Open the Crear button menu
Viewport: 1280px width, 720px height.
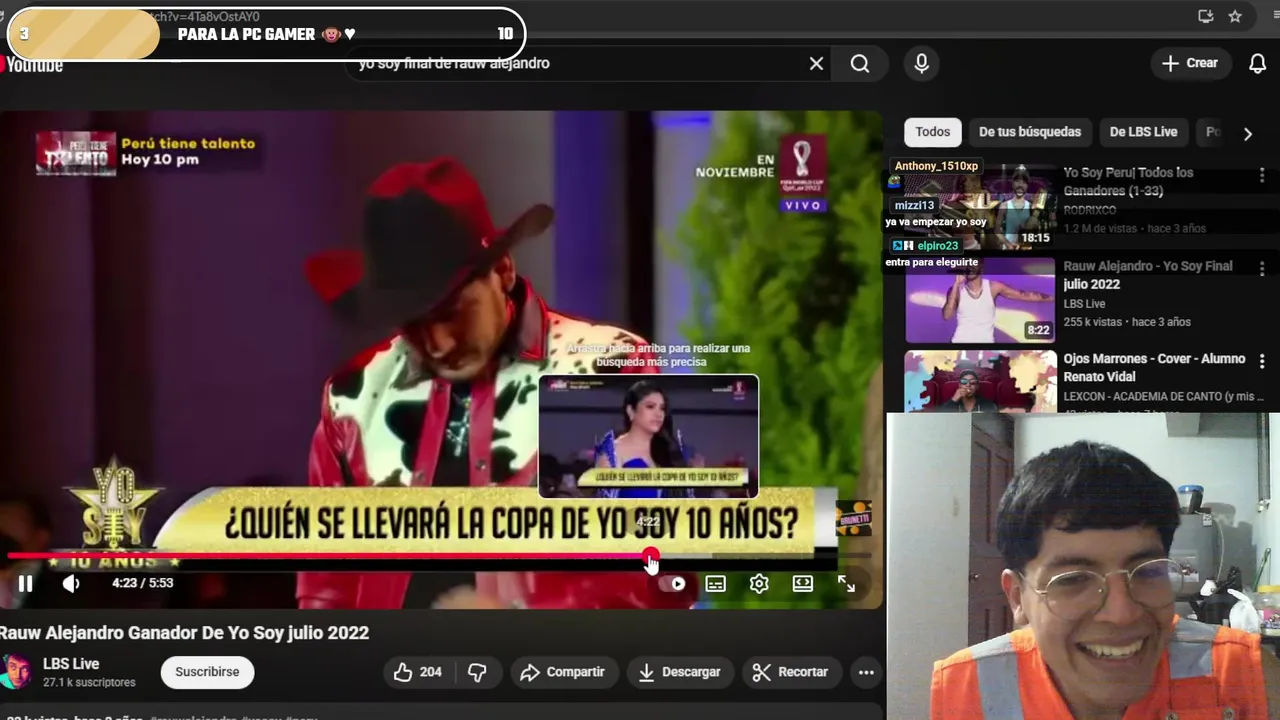1190,63
